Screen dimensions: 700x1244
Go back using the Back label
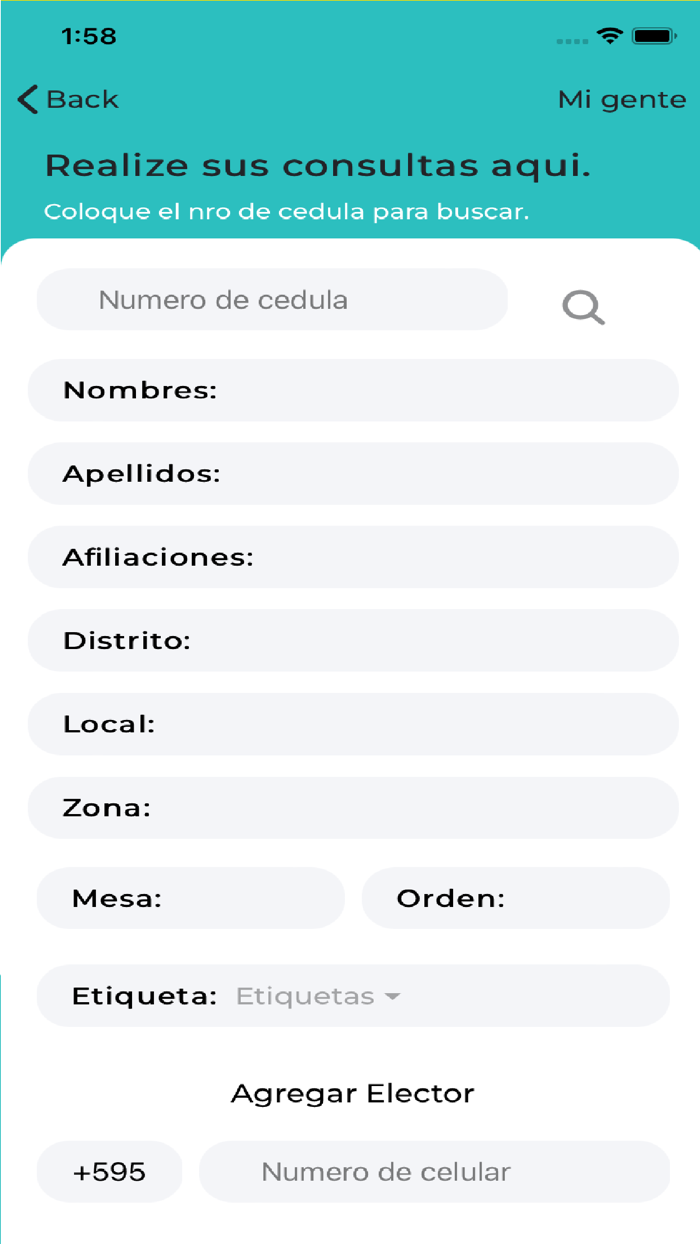coord(82,99)
